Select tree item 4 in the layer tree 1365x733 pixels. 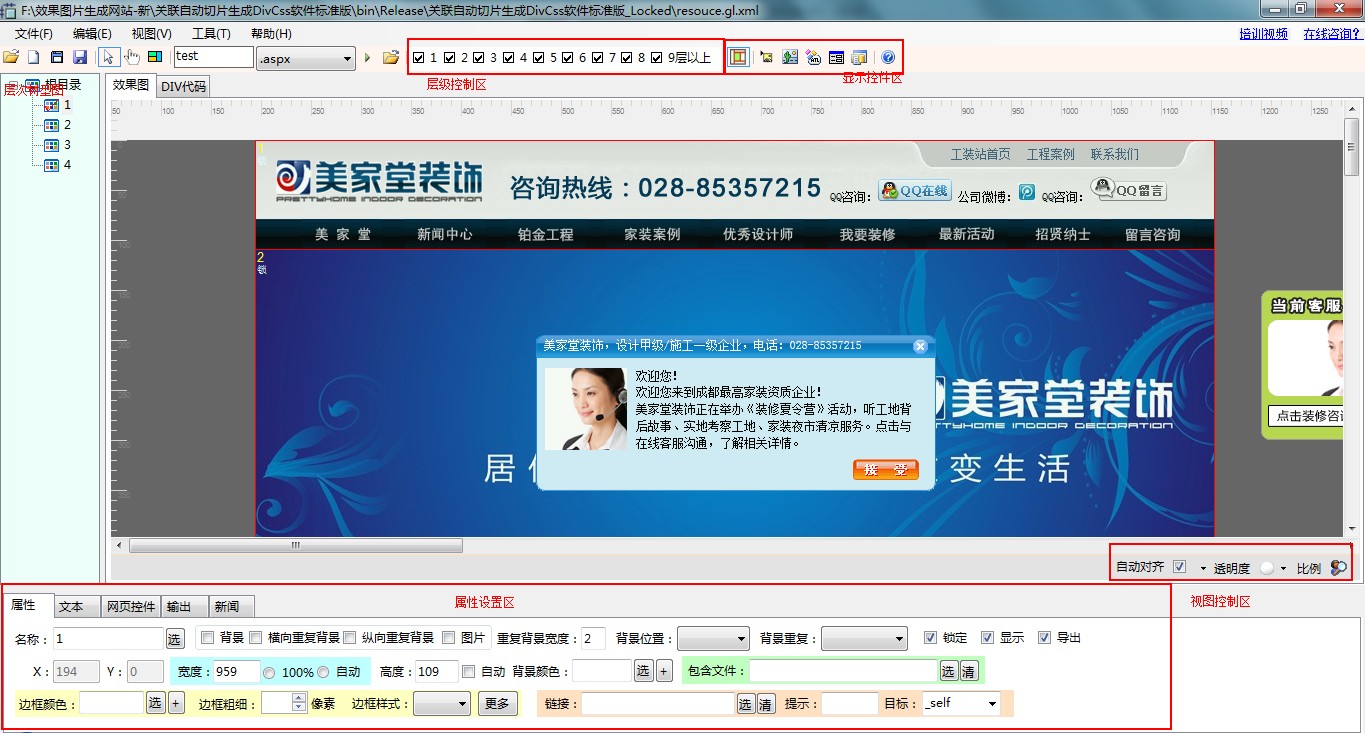[58, 165]
